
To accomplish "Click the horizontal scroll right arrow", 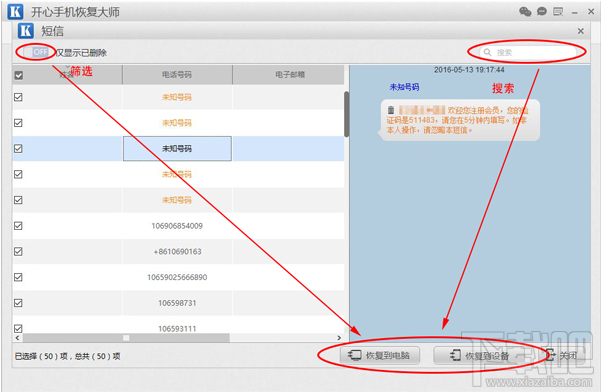I will [x=339, y=338].
